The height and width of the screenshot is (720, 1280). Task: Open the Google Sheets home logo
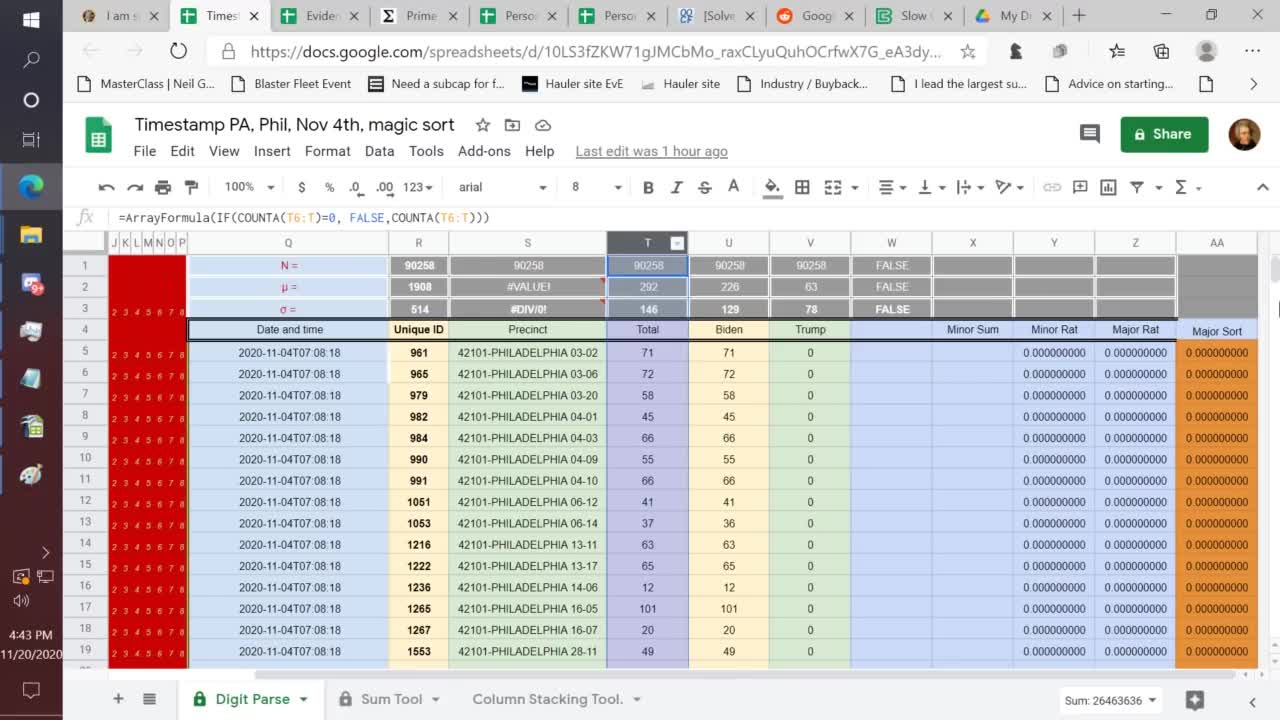pyautogui.click(x=98, y=136)
